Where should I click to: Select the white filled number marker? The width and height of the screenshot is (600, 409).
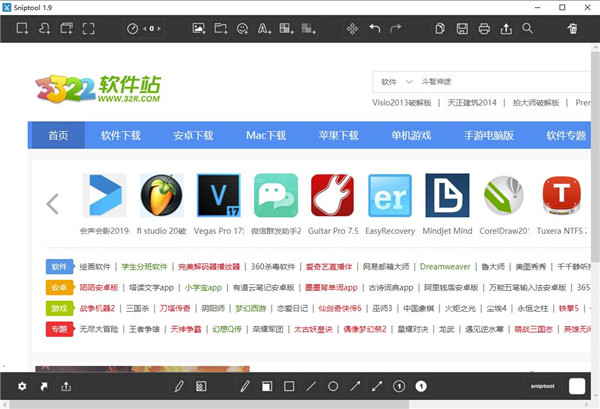pos(421,386)
